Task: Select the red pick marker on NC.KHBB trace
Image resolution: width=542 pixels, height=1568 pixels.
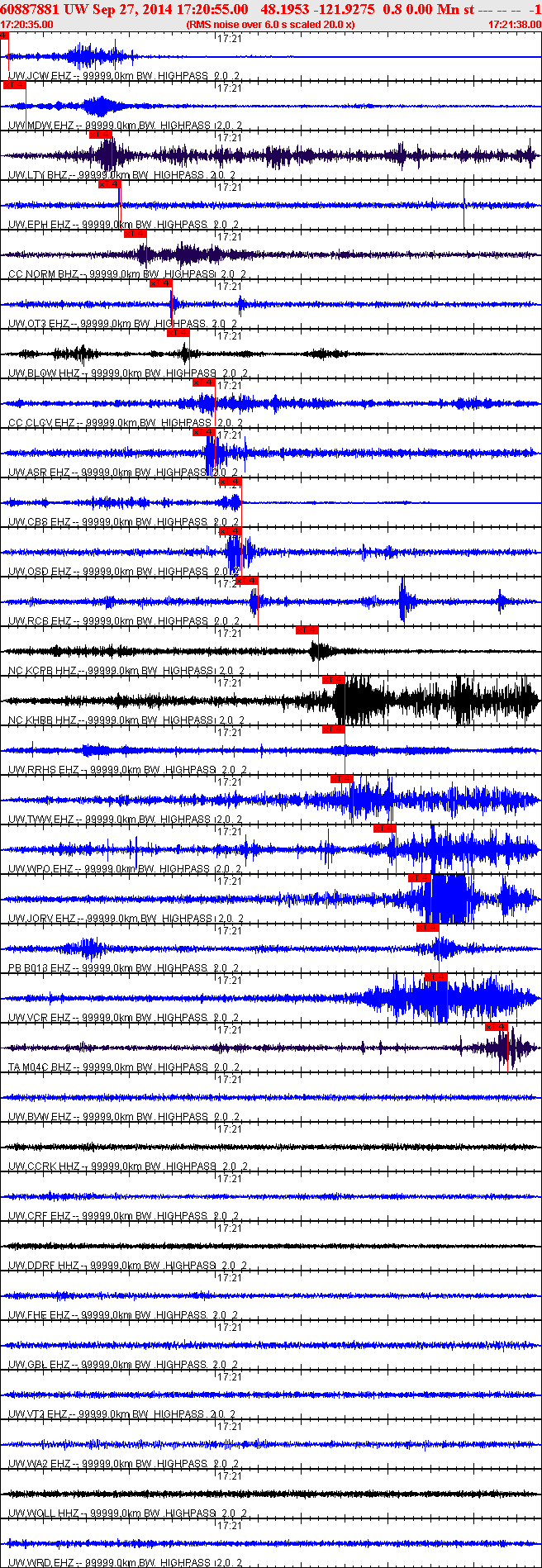Action: (x=333, y=680)
